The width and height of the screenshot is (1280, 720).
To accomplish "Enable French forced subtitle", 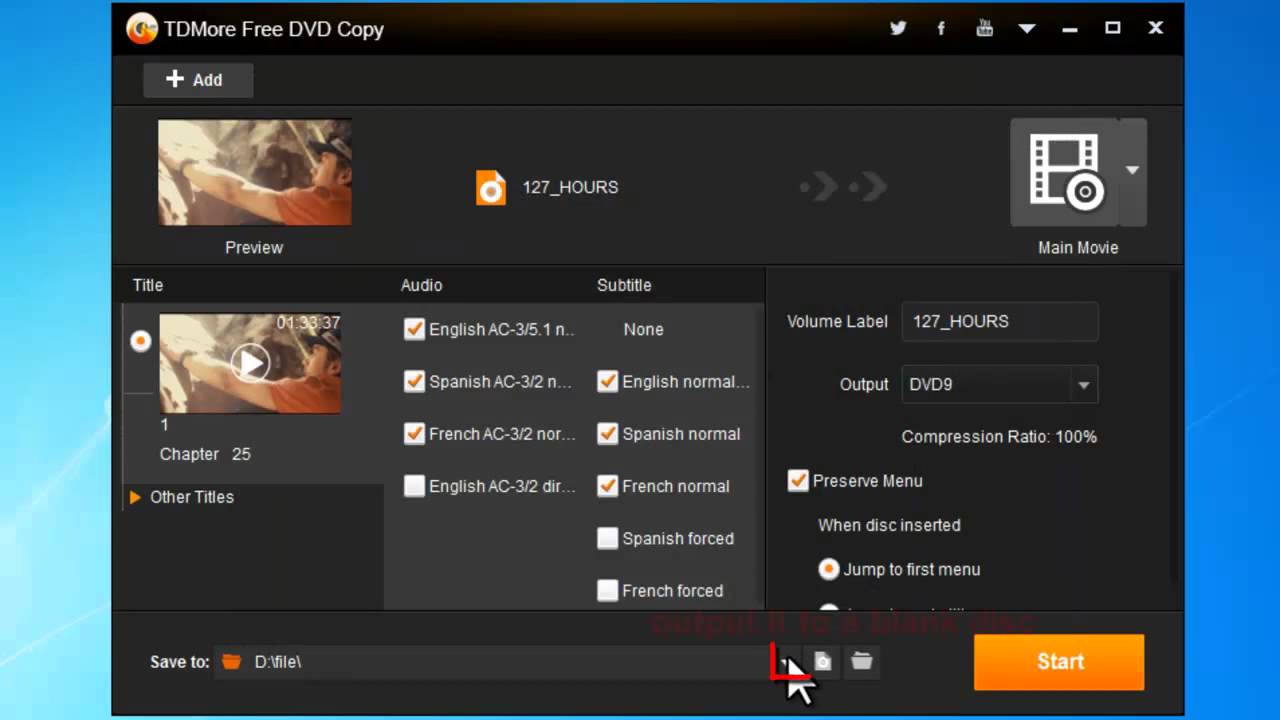I will (607, 590).
